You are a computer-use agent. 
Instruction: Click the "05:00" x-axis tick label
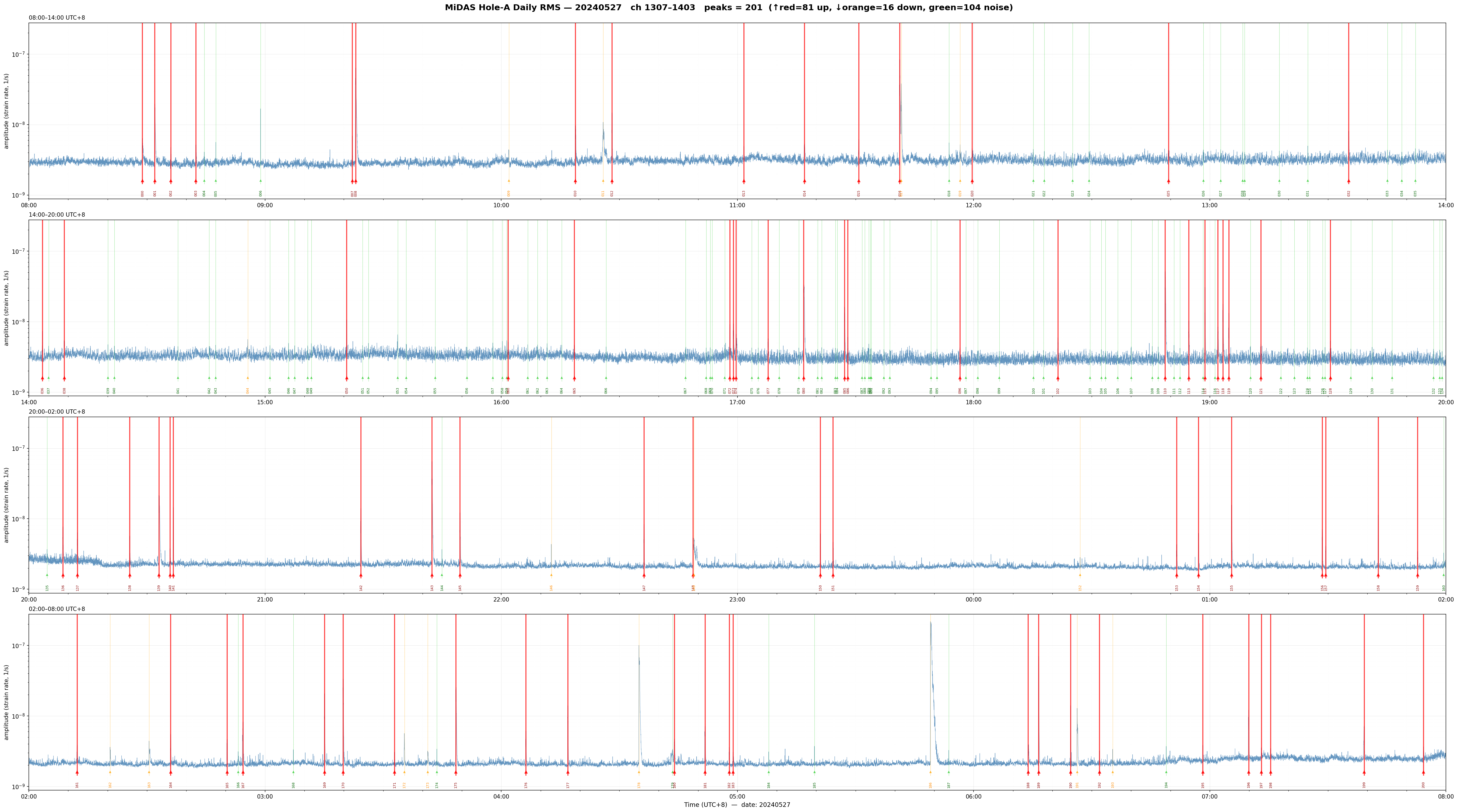pos(737,797)
